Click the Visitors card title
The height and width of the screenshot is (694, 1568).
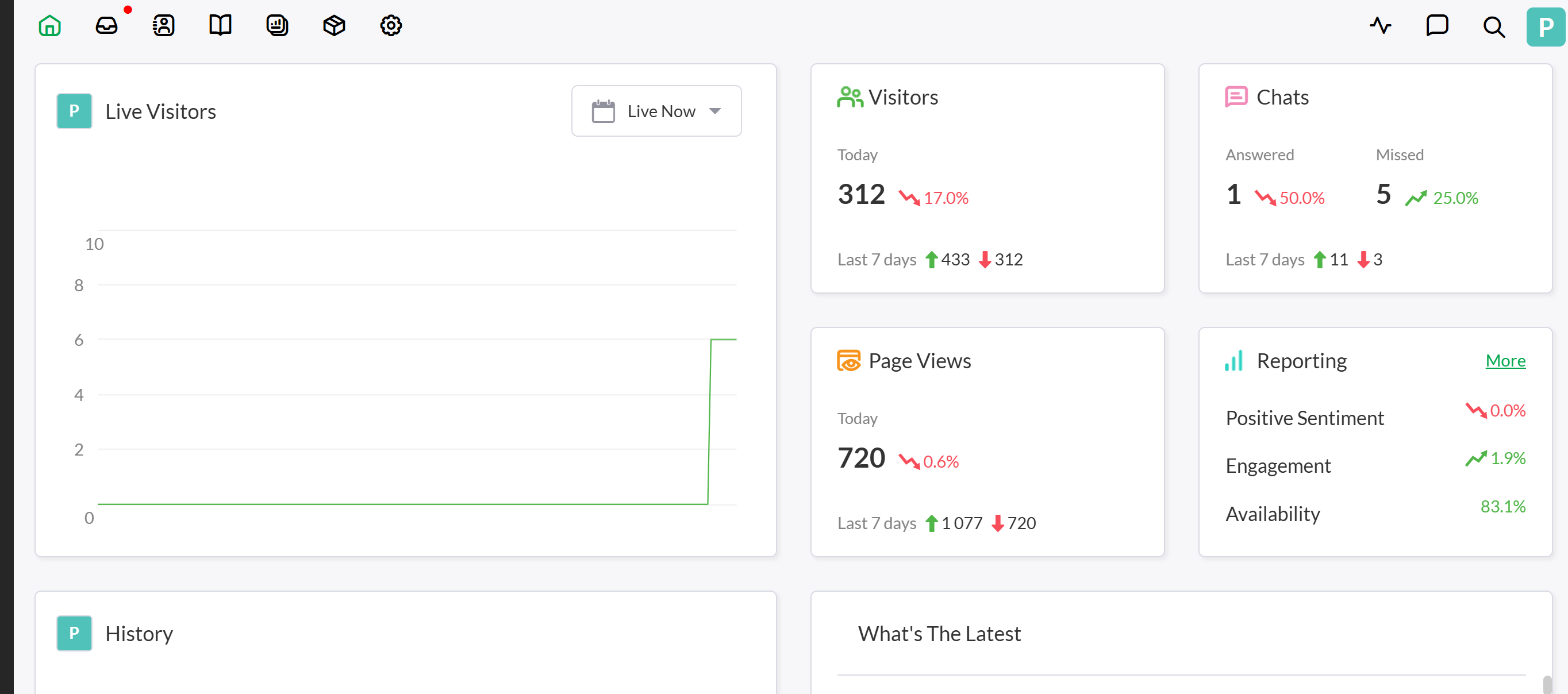904,97
